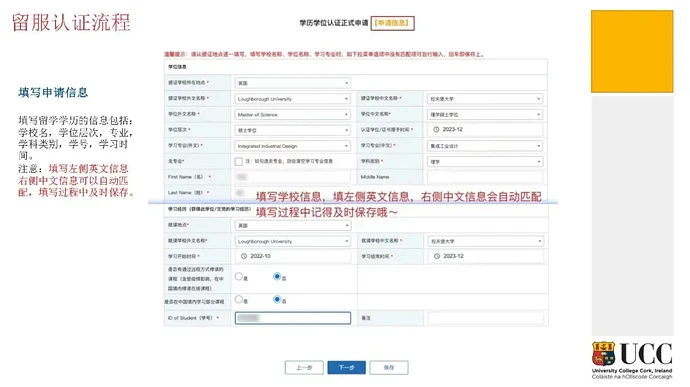
Task: Expand the 理学 discipline category dropdown
Action: [485, 162]
